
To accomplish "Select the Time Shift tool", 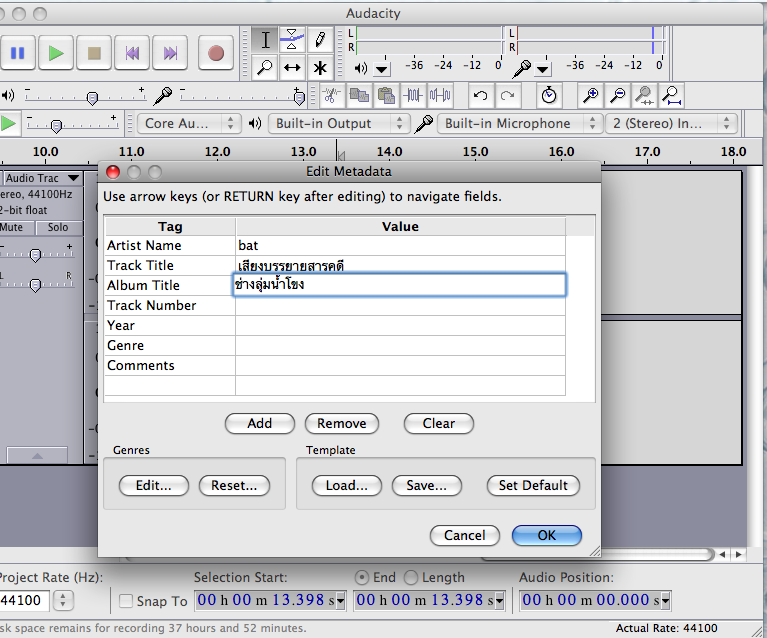I will coord(292,67).
